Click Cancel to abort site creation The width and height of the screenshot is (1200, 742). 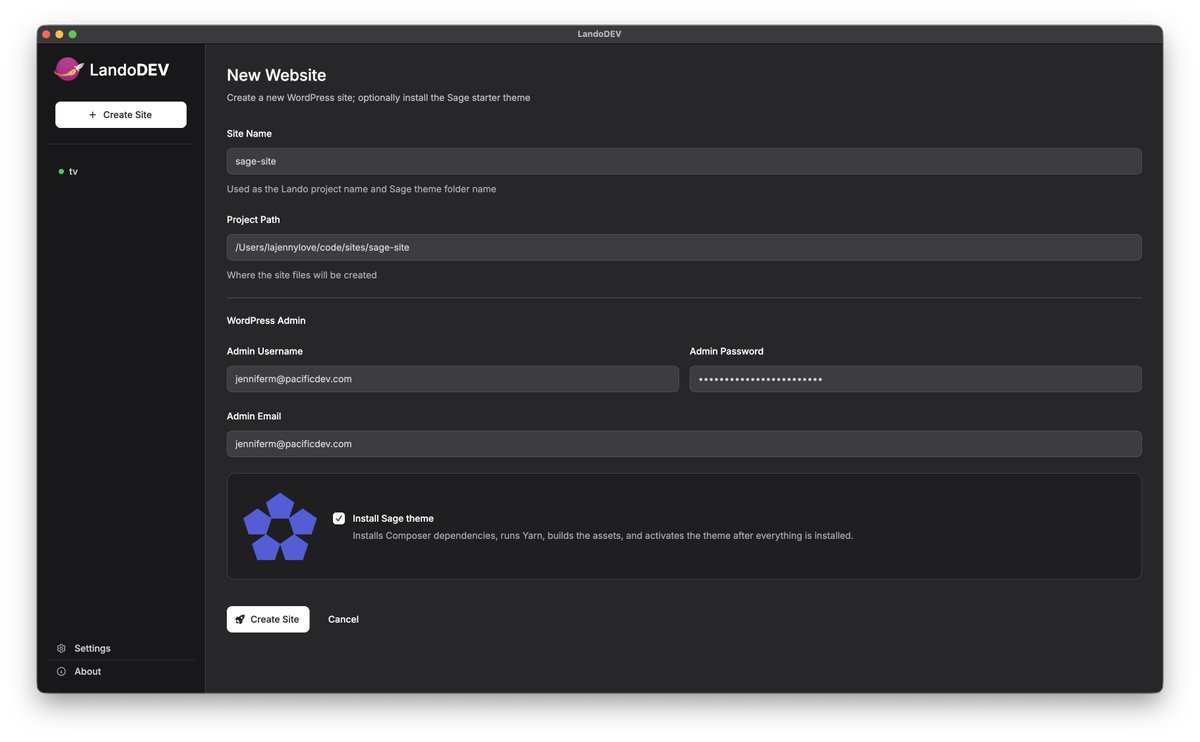[x=343, y=619]
